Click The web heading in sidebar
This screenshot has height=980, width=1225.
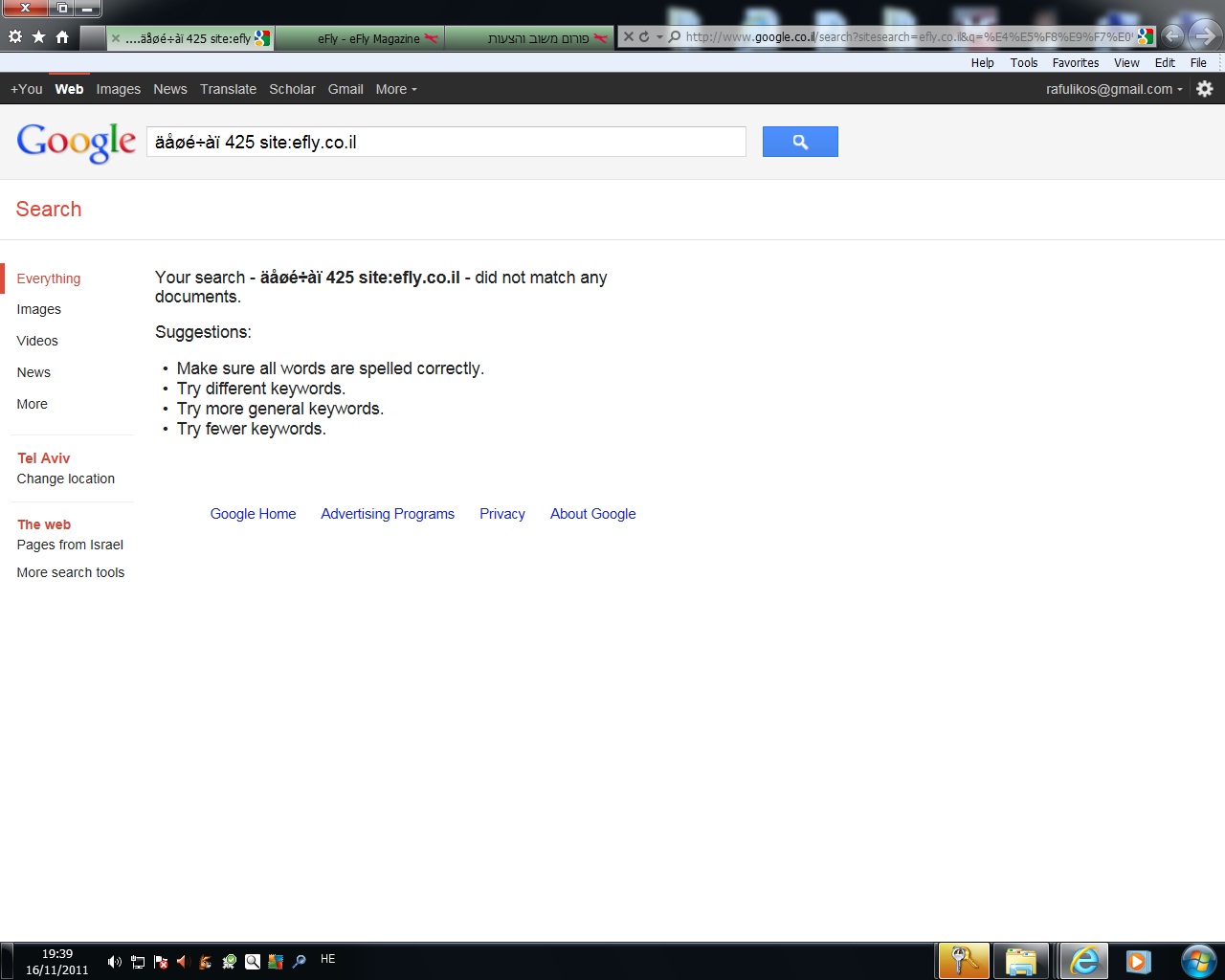click(44, 524)
